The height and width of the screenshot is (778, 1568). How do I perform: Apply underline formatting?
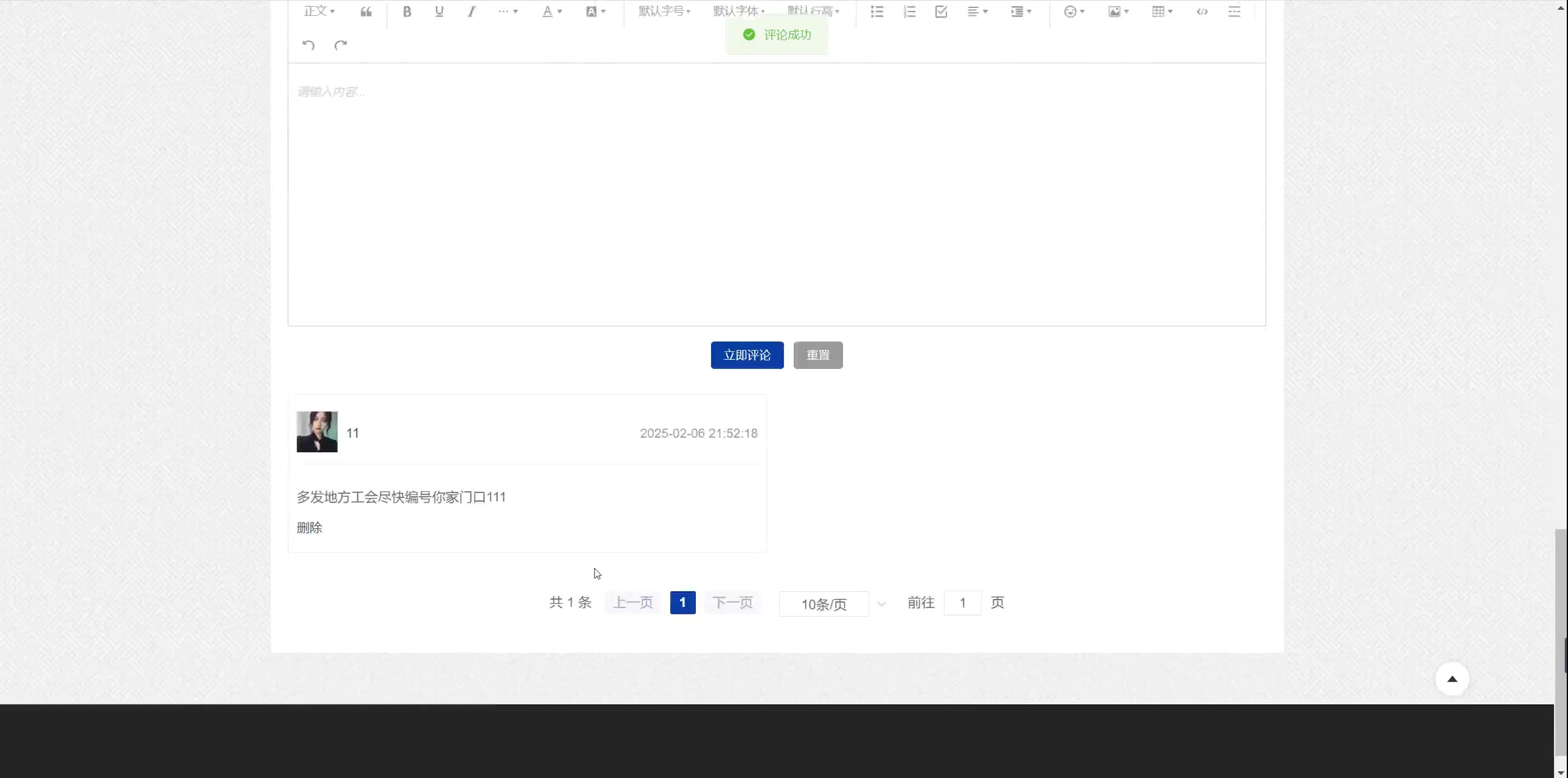(x=439, y=12)
